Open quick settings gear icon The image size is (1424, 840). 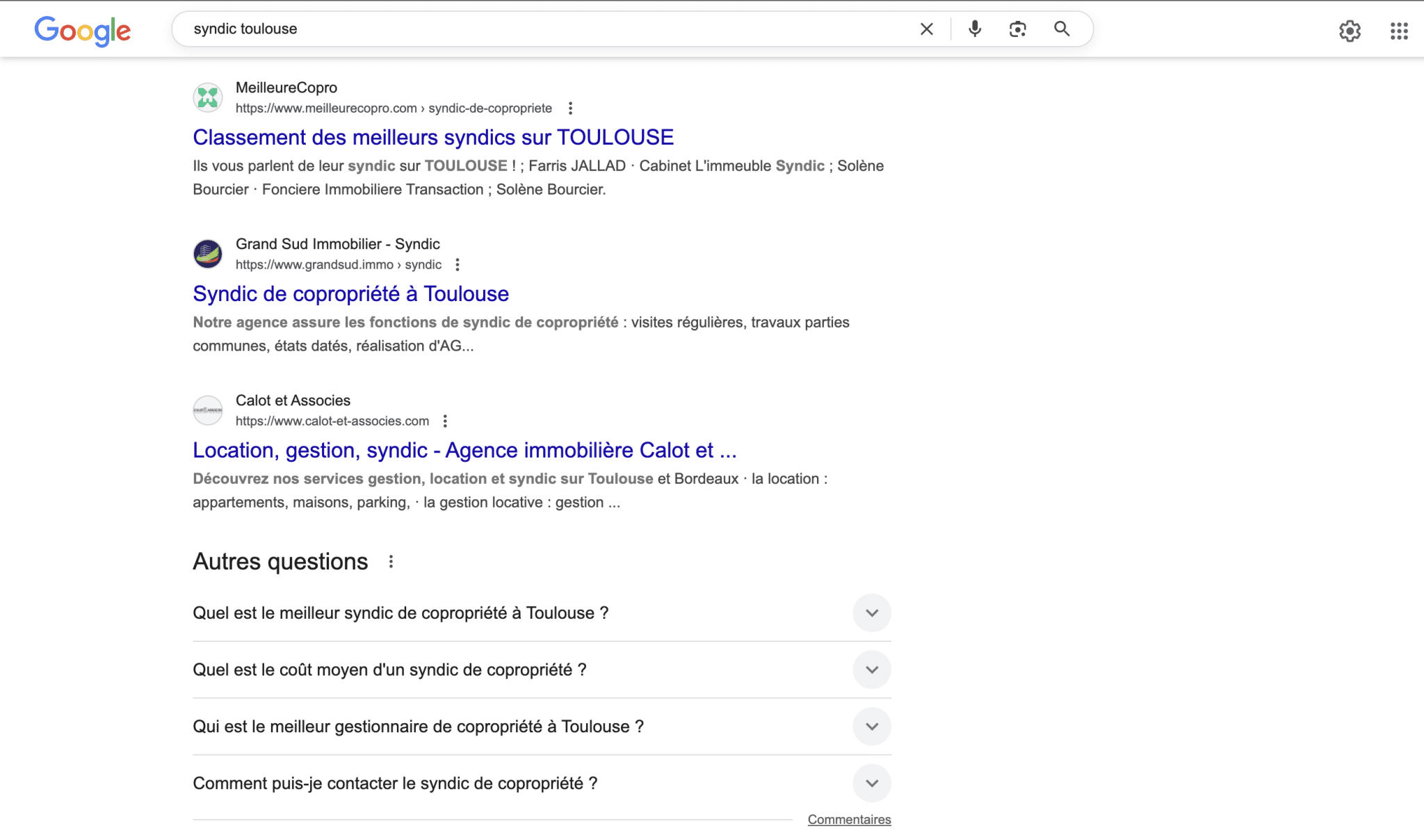1350,31
